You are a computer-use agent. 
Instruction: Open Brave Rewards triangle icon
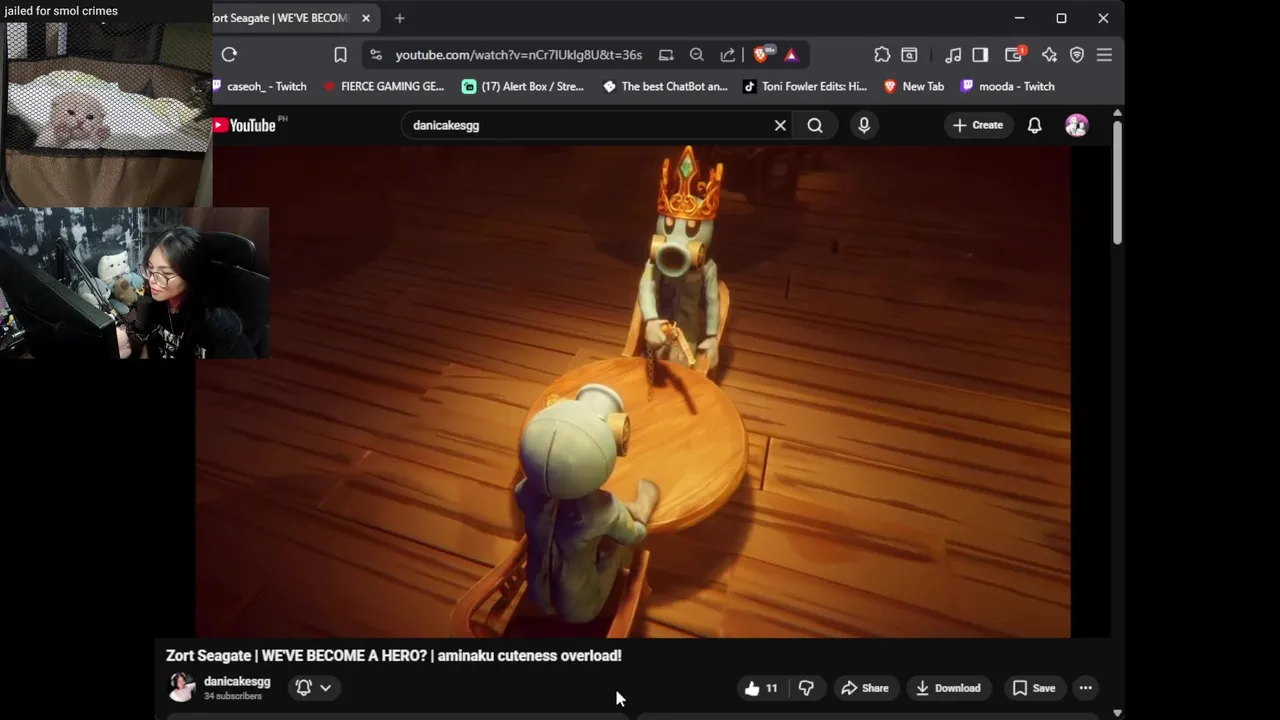[791, 55]
